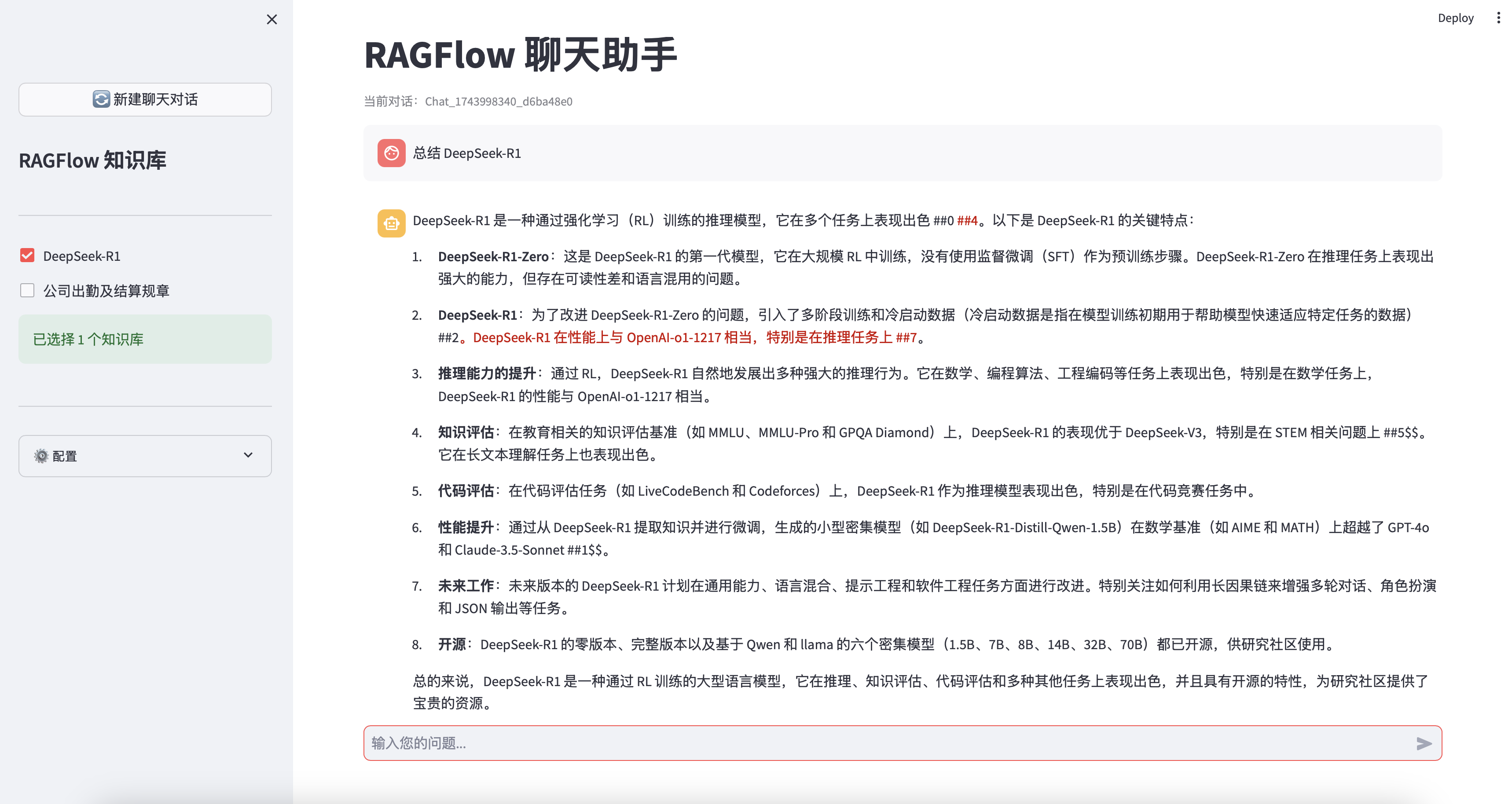The height and width of the screenshot is (804, 1512).
Task: Click the red user avatar icon
Action: [x=392, y=153]
